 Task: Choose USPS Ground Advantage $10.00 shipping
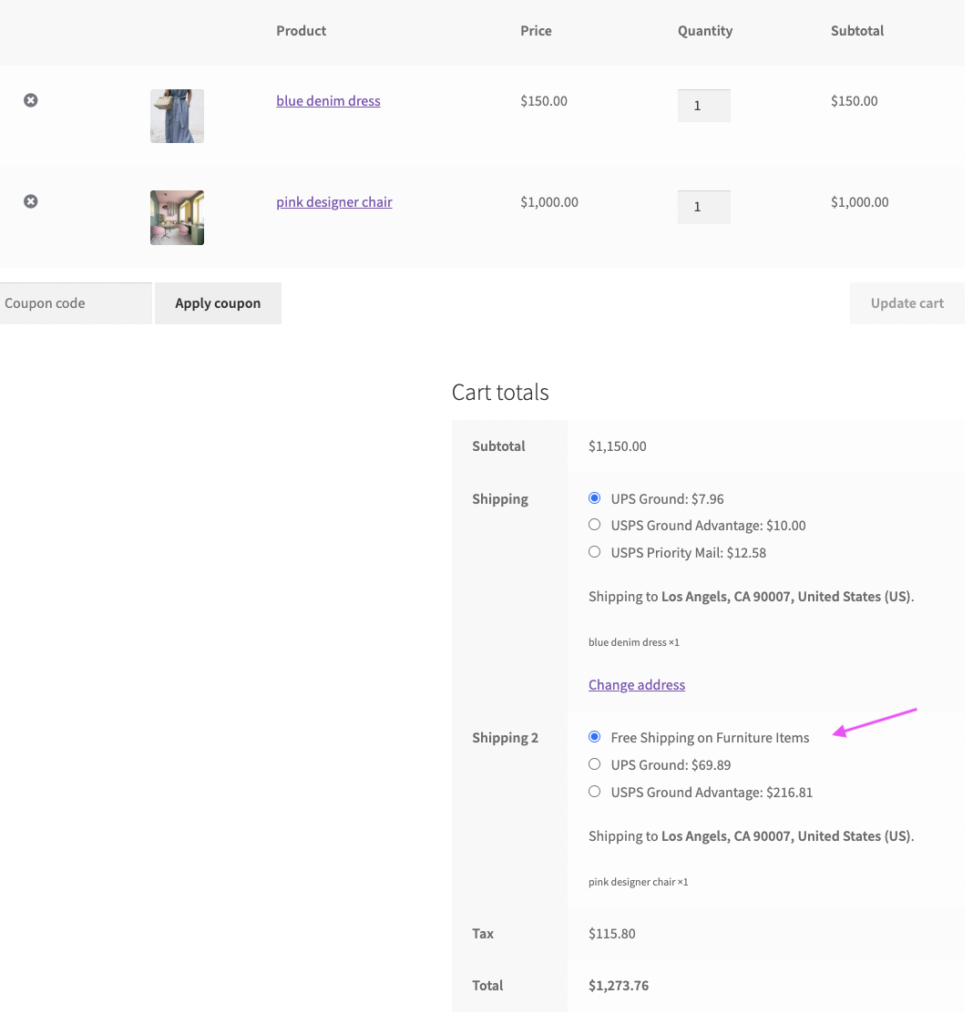click(x=595, y=525)
